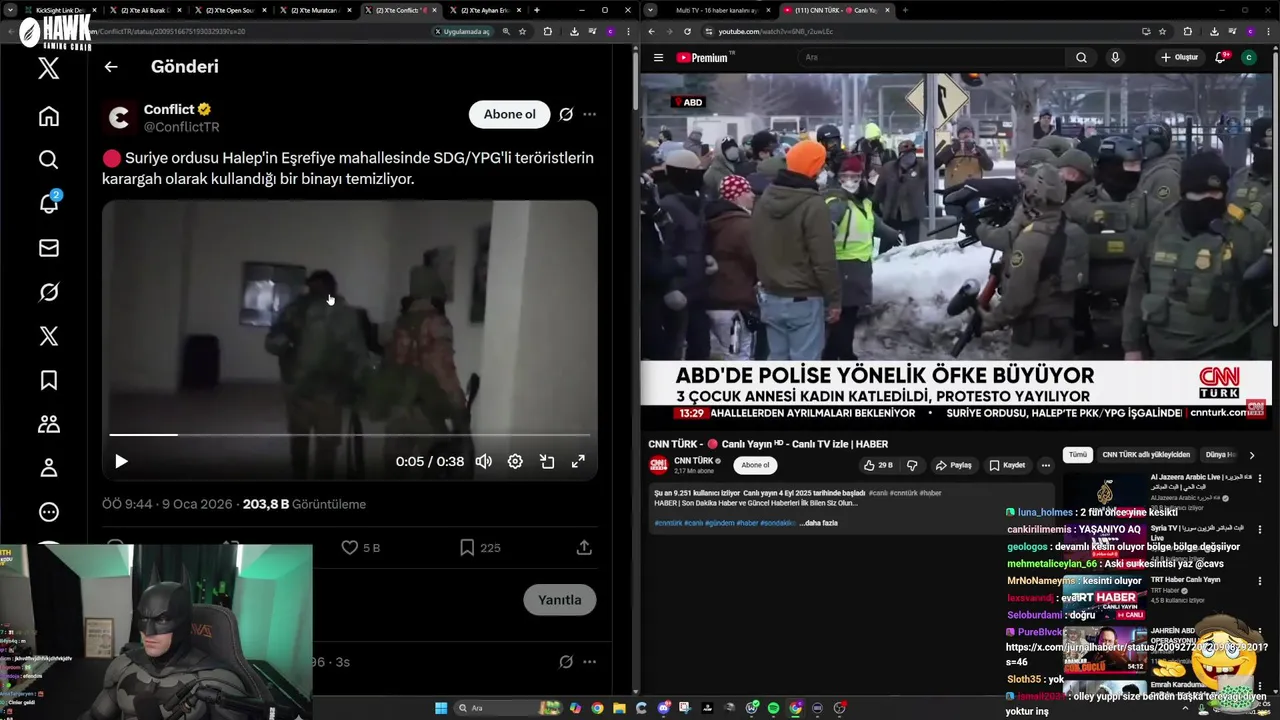Open YouTube account avatar menu
1280x720 pixels.
[x=1248, y=58]
